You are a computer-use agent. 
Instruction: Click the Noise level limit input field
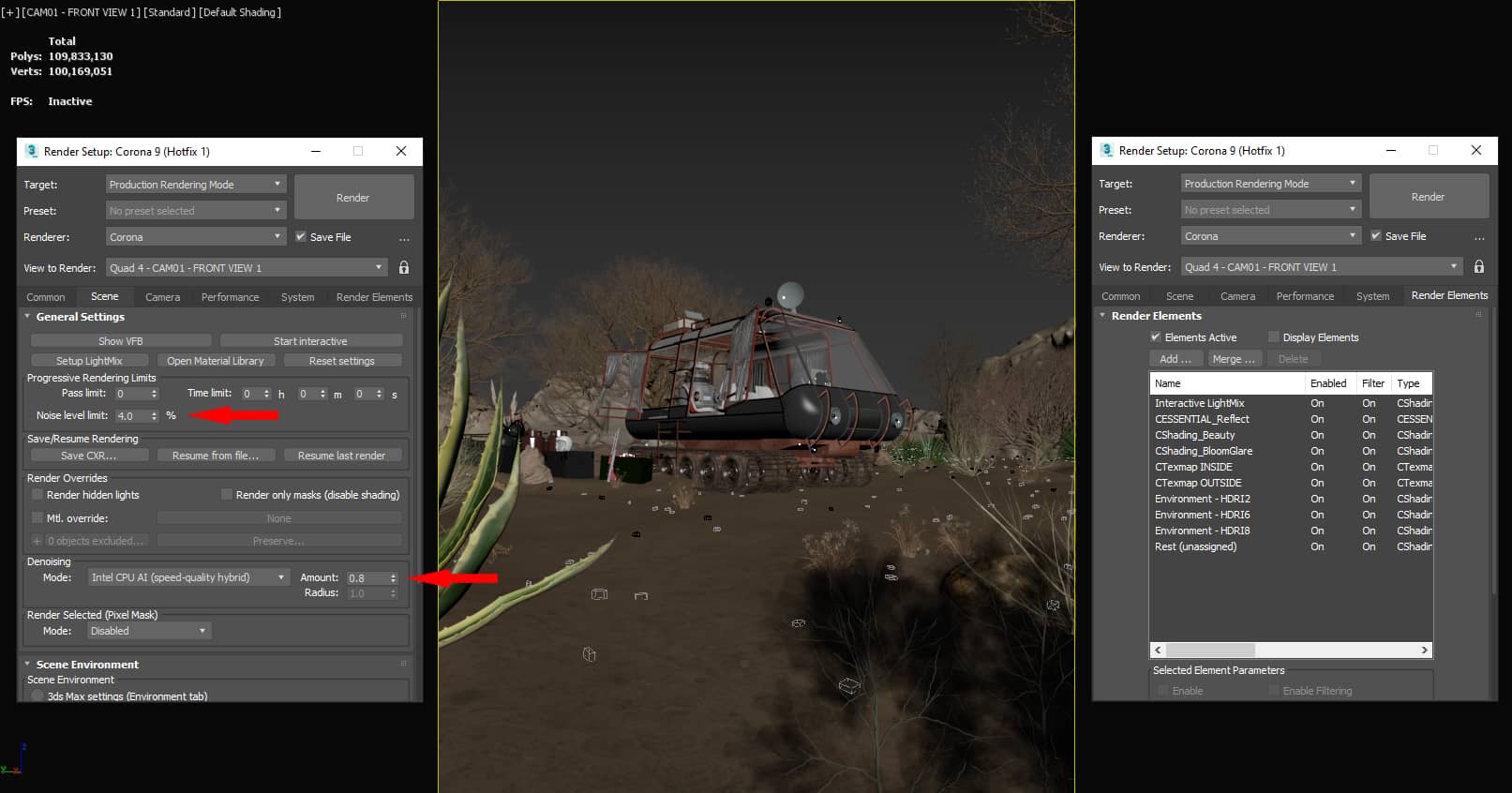click(x=130, y=416)
